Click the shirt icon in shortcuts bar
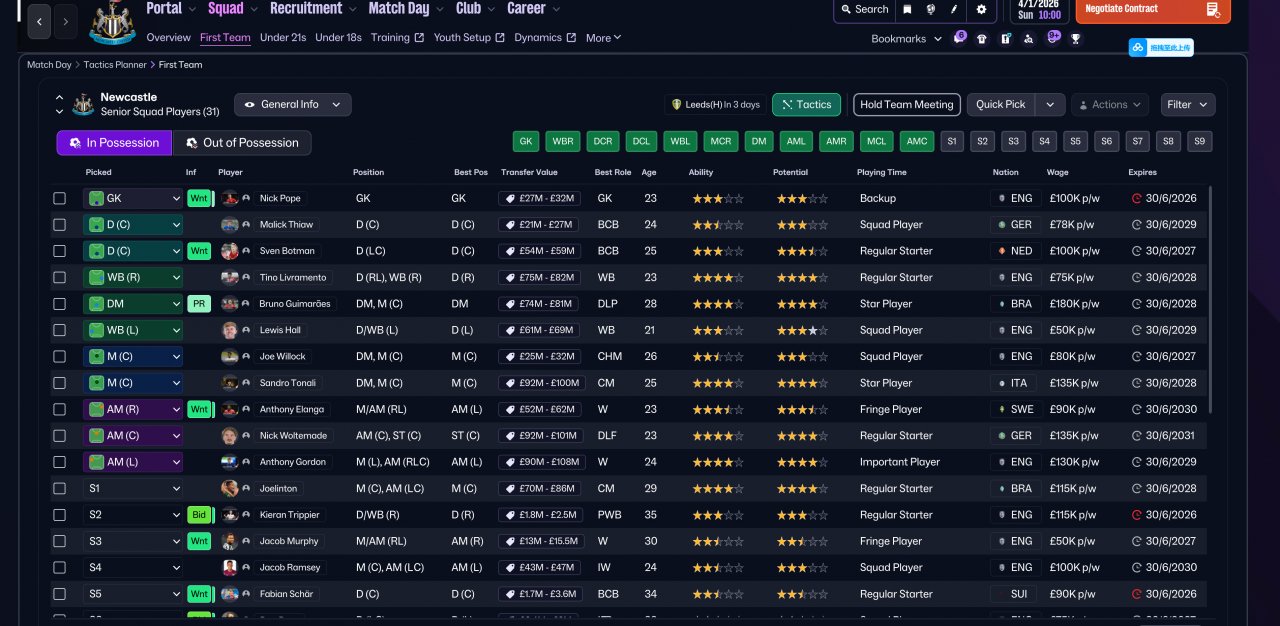Viewport: 1280px width, 626px height. point(982,39)
